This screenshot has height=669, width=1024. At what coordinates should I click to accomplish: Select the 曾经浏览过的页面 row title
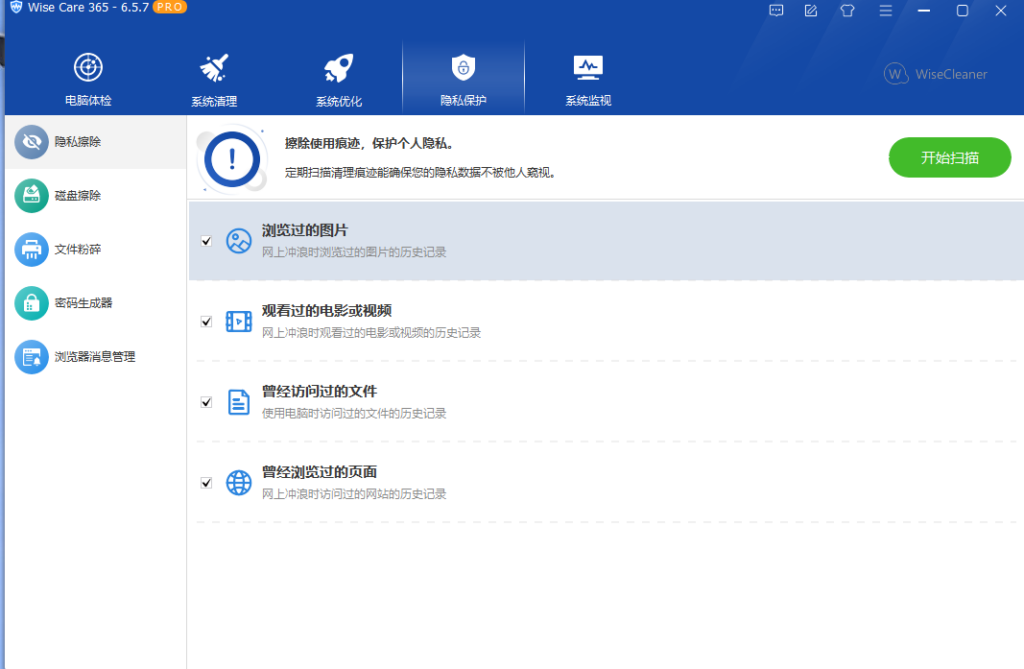(x=319, y=472)
